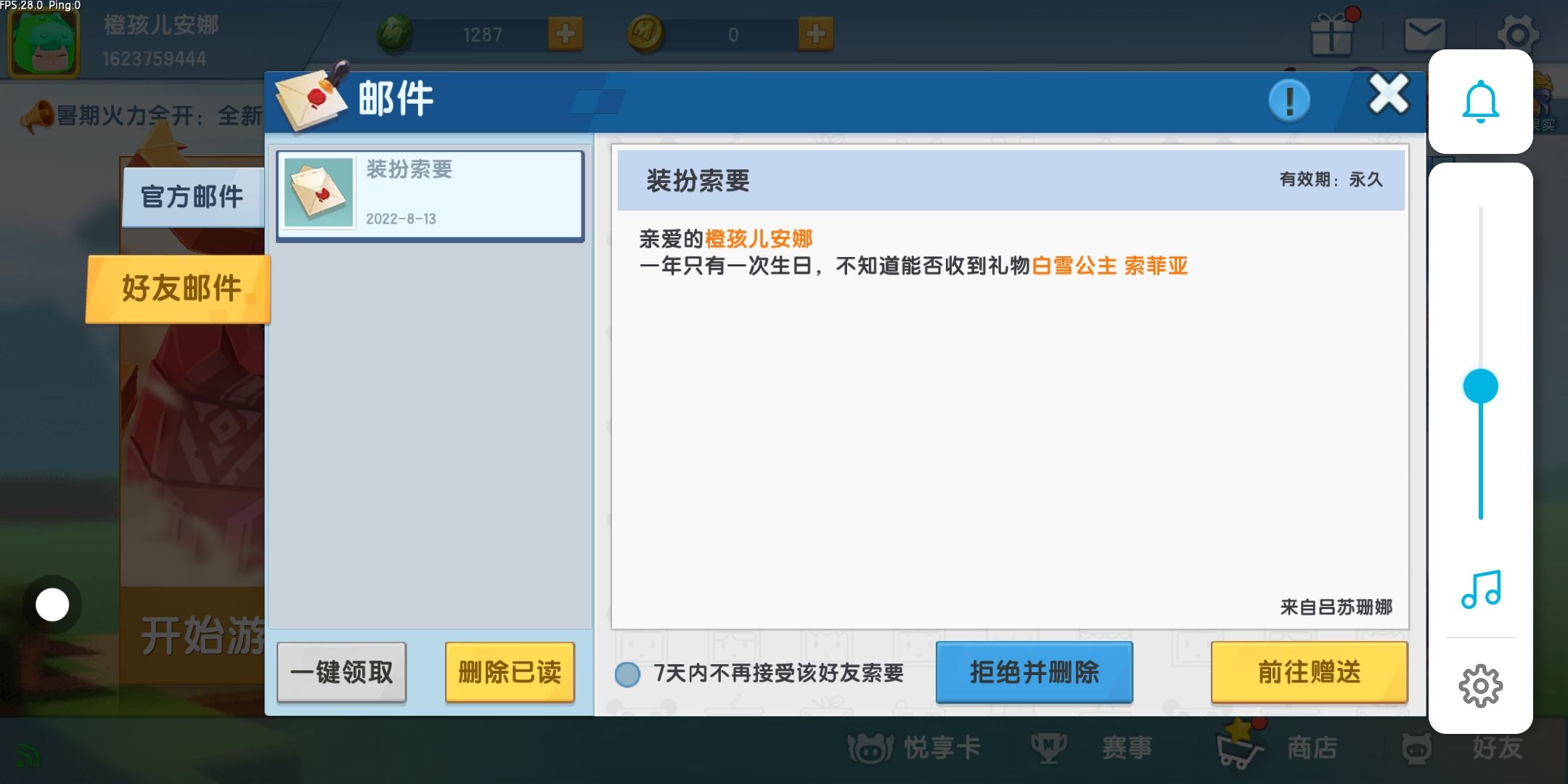Add gold coins with plus button
Image resolution: width=1568 pixels, height=784 pixels.
[x=815, y=33]
